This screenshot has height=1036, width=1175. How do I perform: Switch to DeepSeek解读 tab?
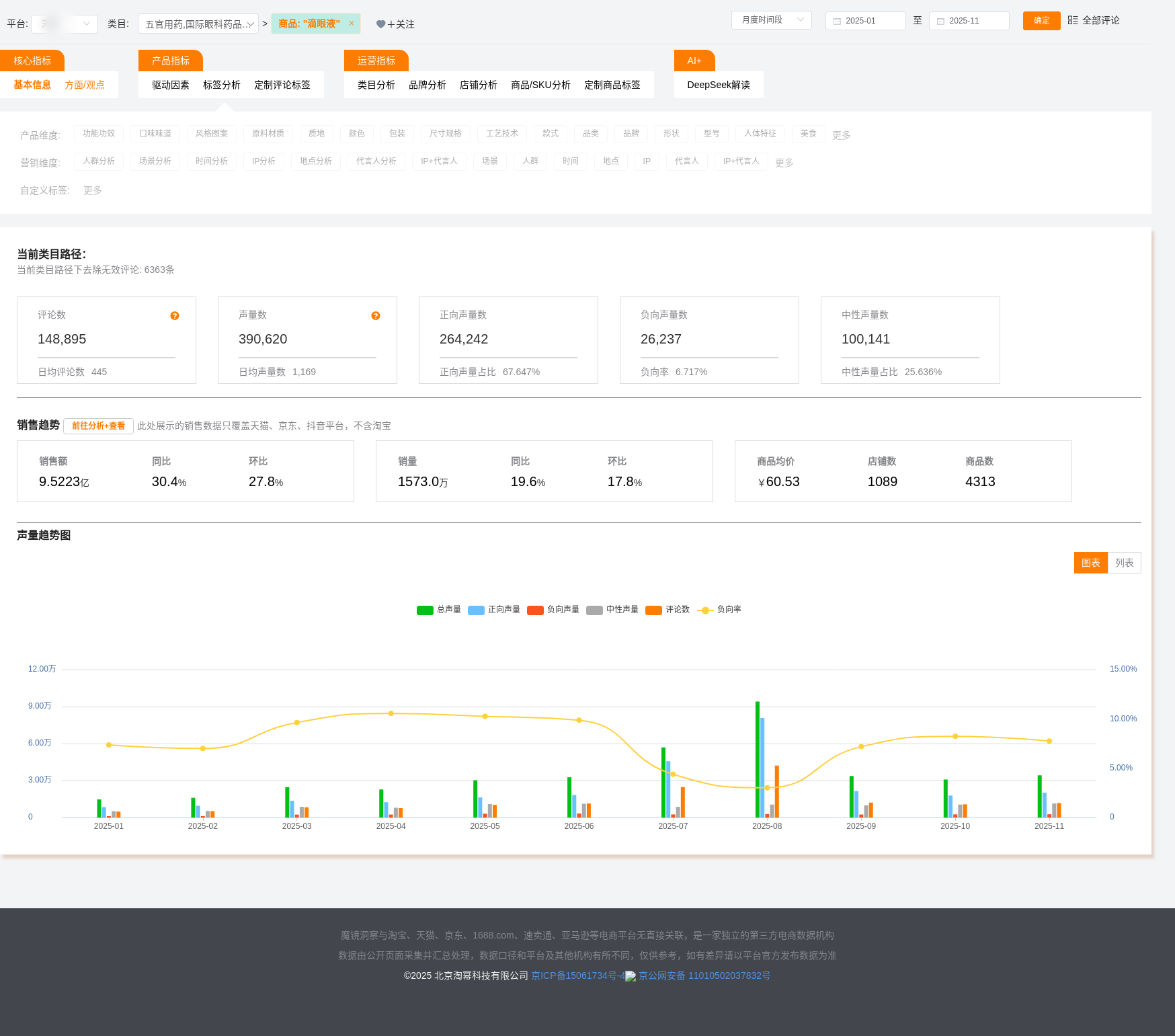pos(718,85)
